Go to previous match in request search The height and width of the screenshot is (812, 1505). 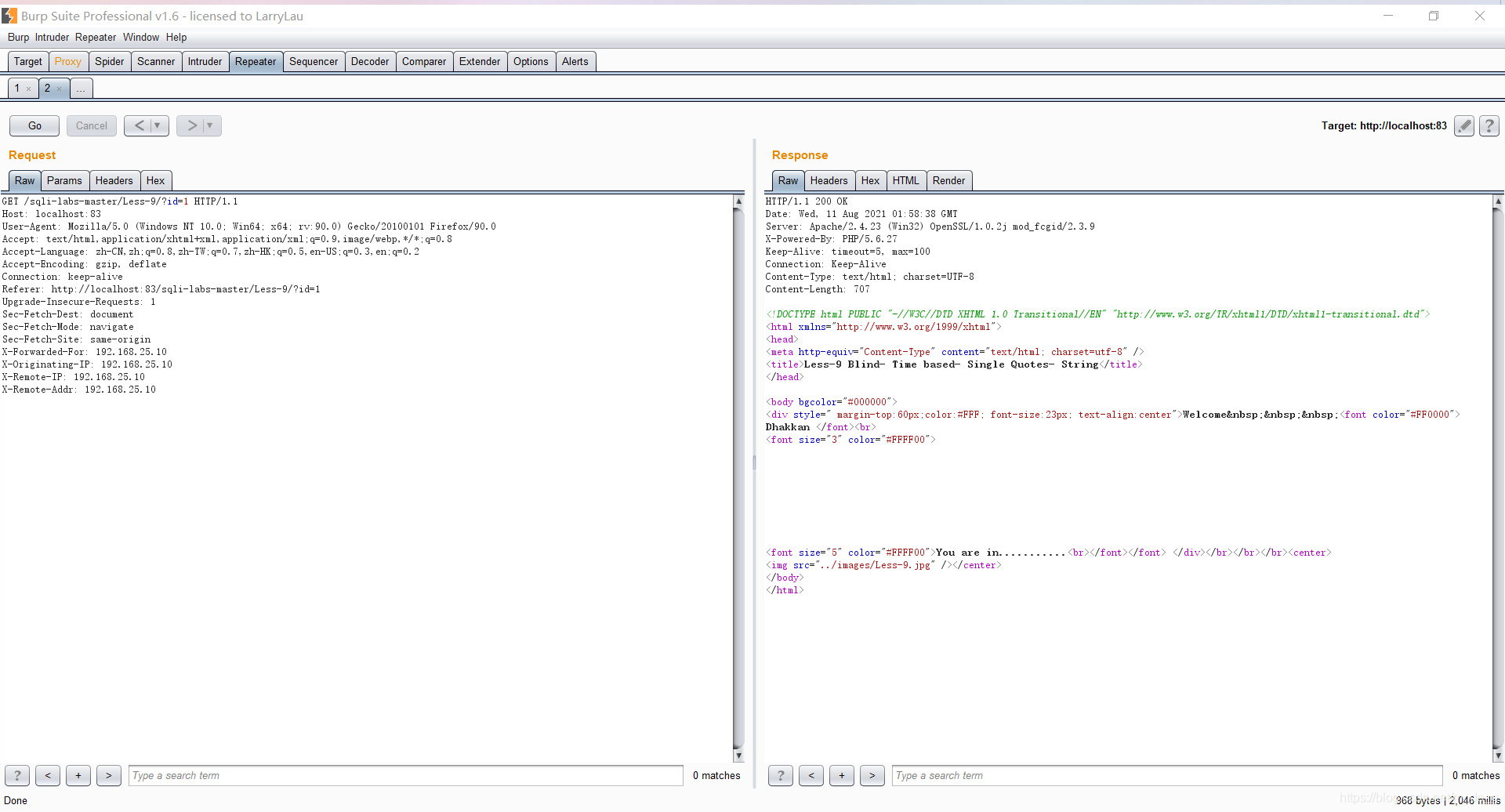click(48, 775)
